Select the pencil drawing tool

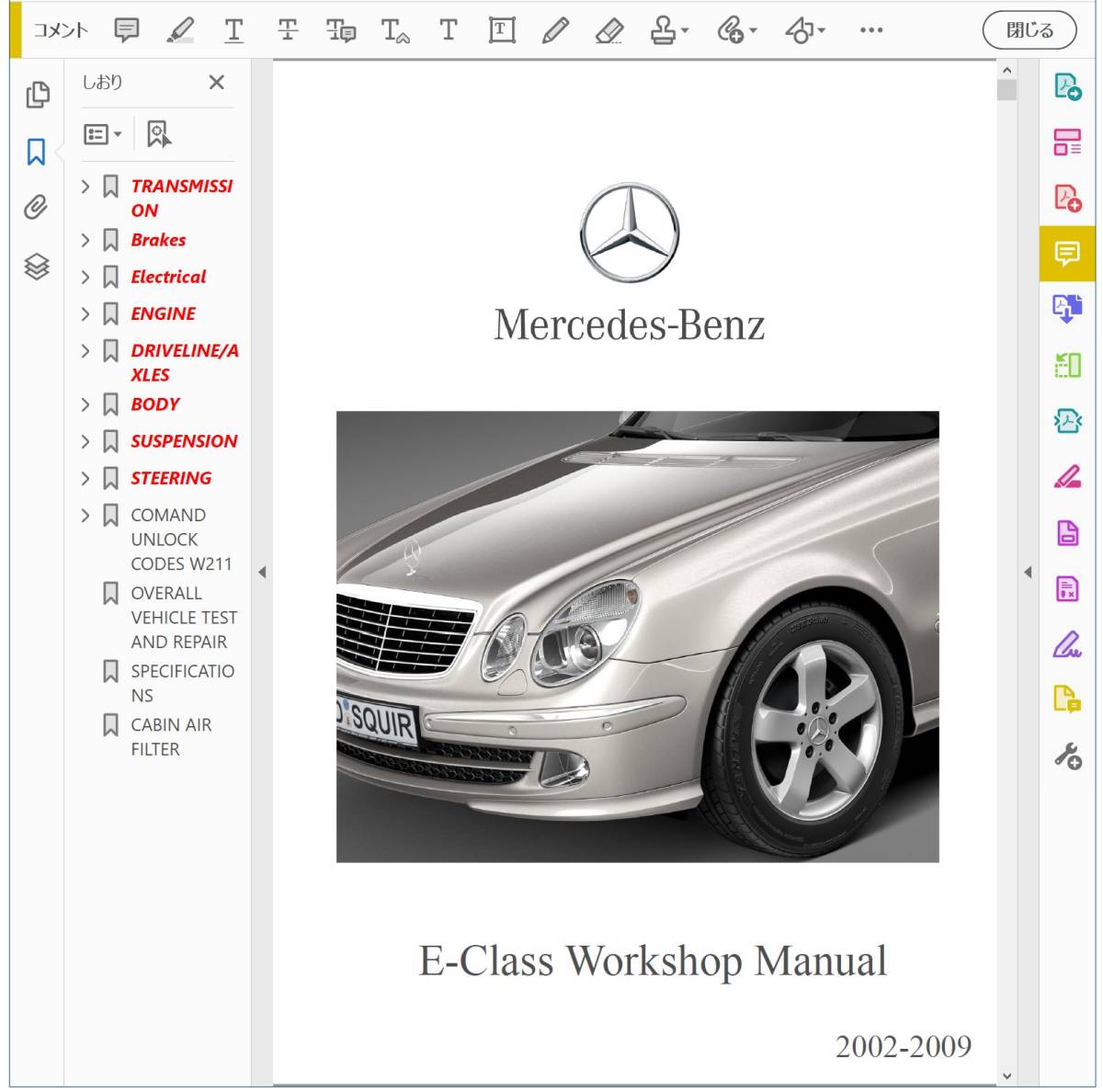553,29
